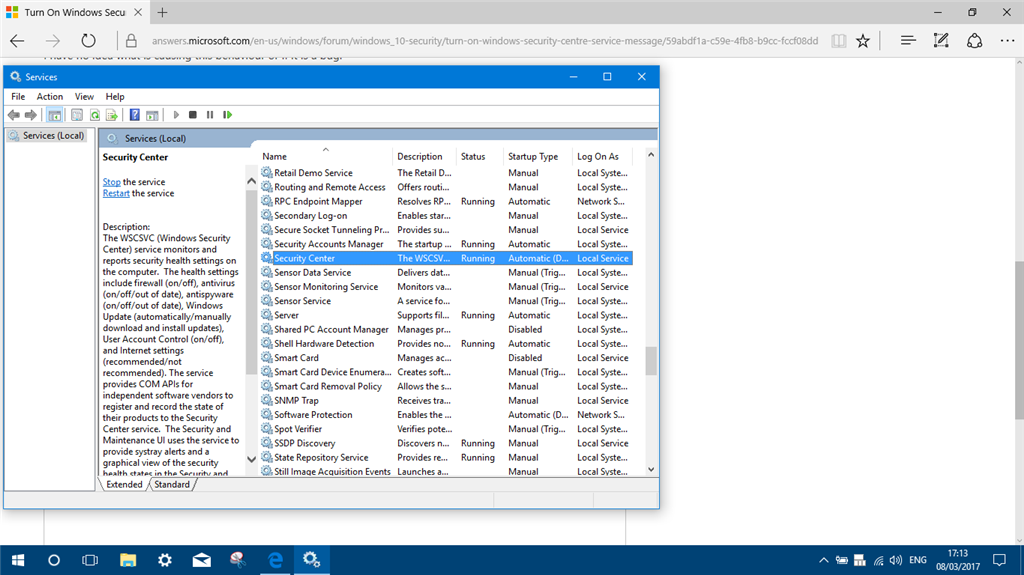Image resolution: width=1024 pixels, height=575 pixels.
Task: Click the Export List toolbar icon
Action: point(112,115)
